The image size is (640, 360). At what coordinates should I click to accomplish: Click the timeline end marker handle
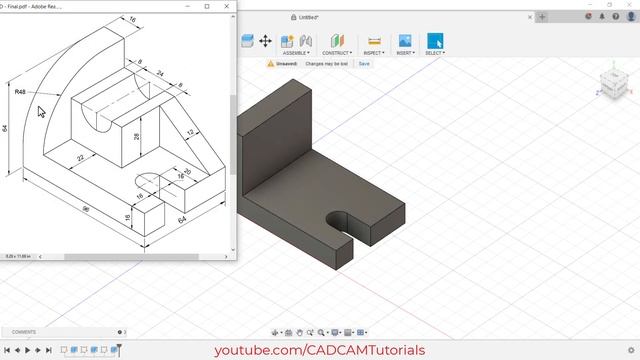coord(119,349)
